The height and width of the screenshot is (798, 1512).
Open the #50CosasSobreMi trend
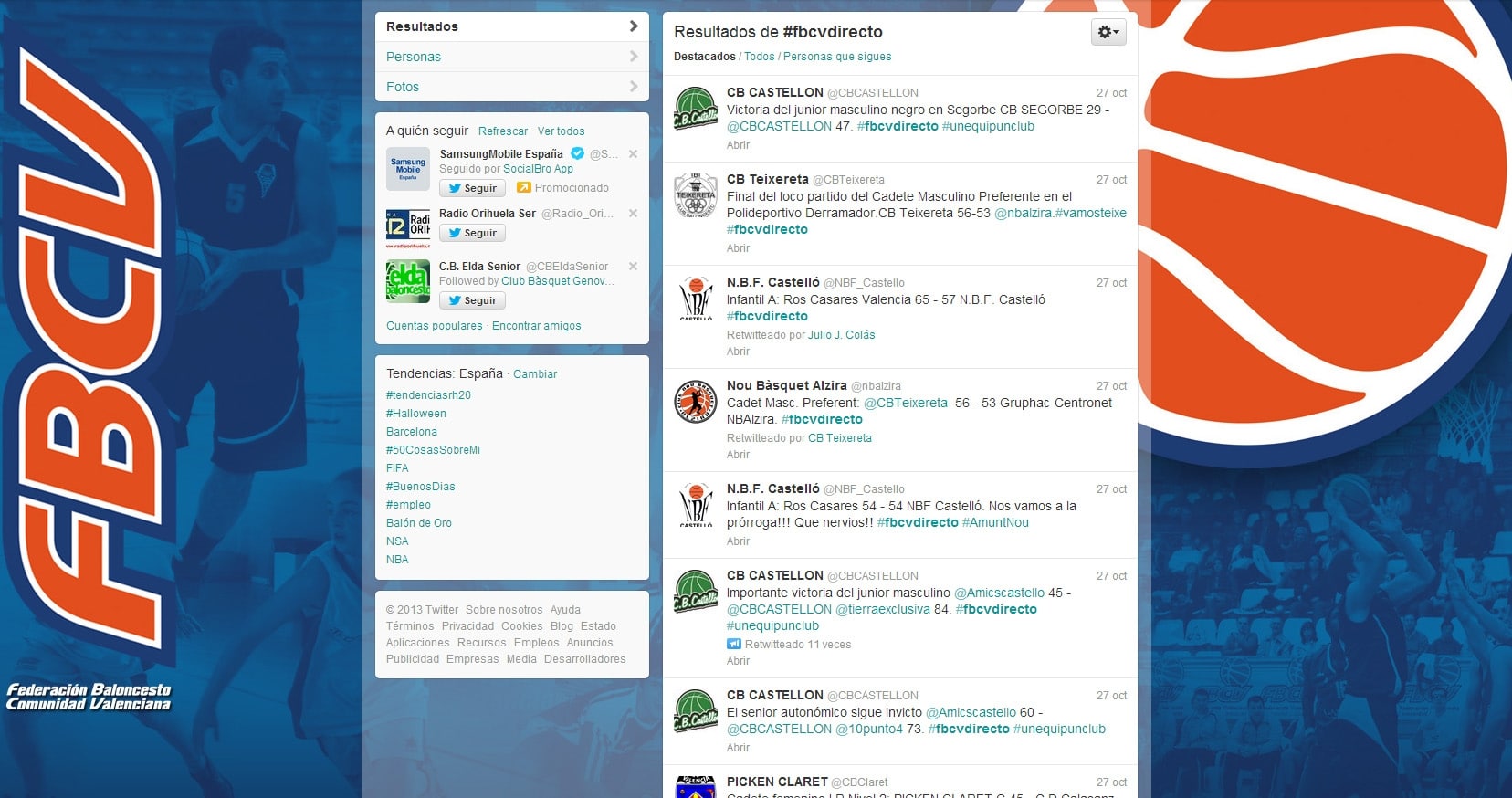[433, 450]
